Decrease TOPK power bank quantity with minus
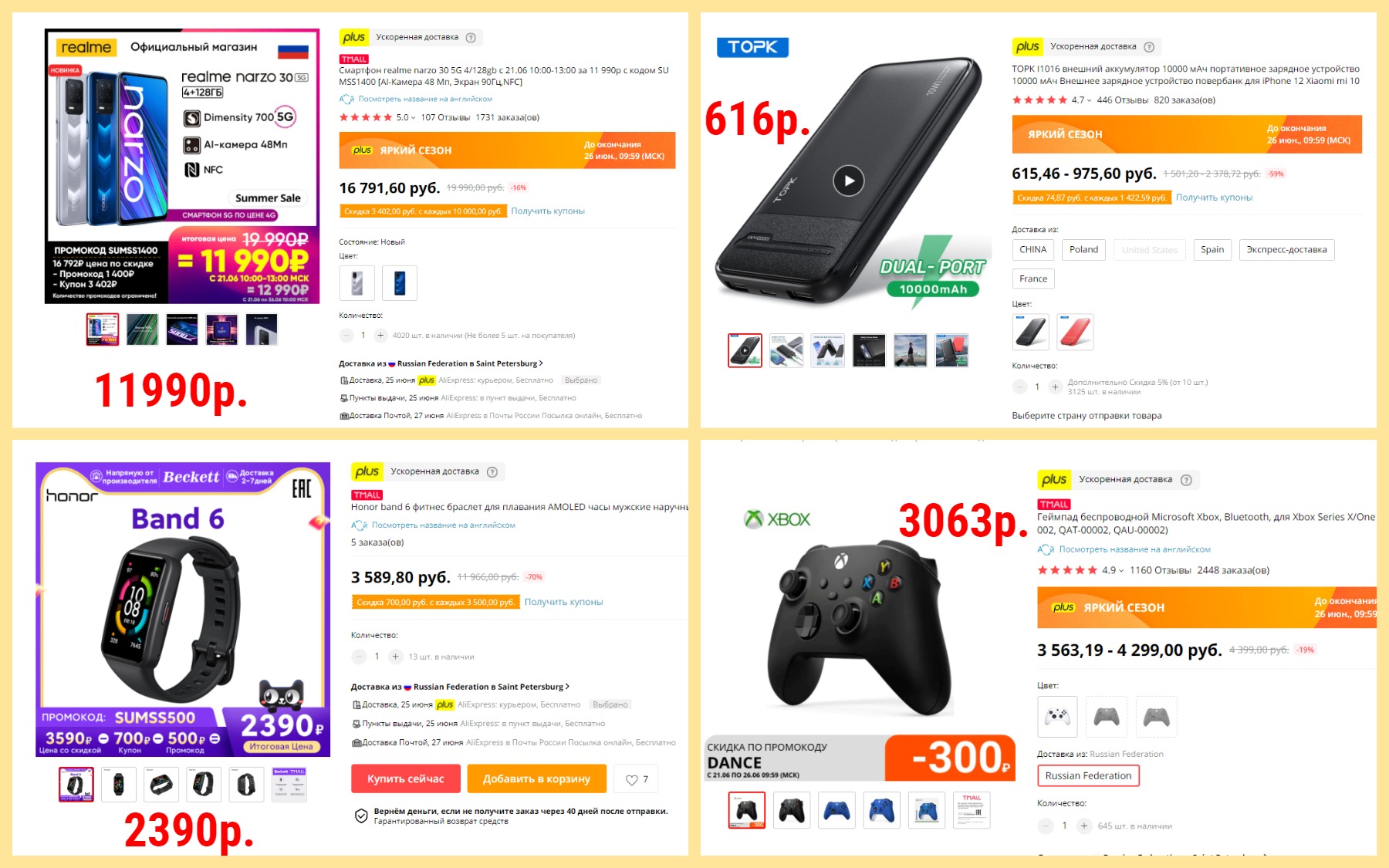 (x=1019, y=387)
